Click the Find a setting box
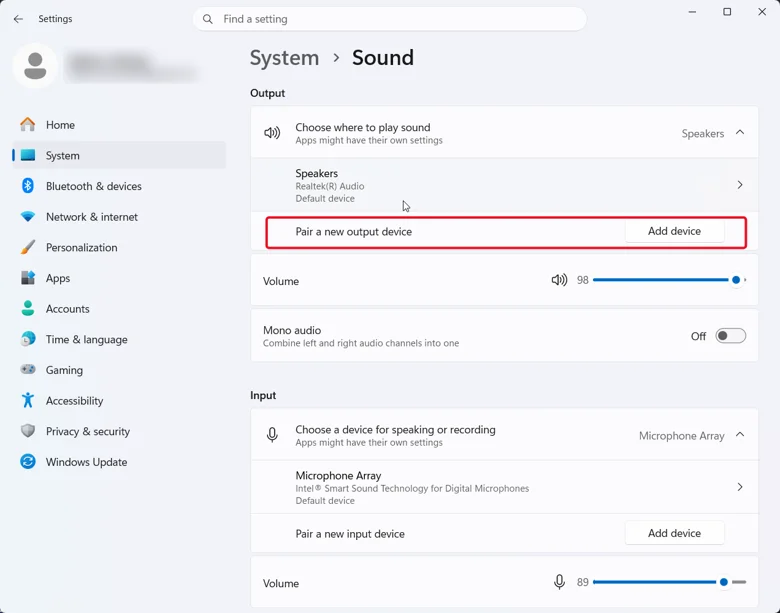This screenshot has width=780, height=613. [390, 19]
